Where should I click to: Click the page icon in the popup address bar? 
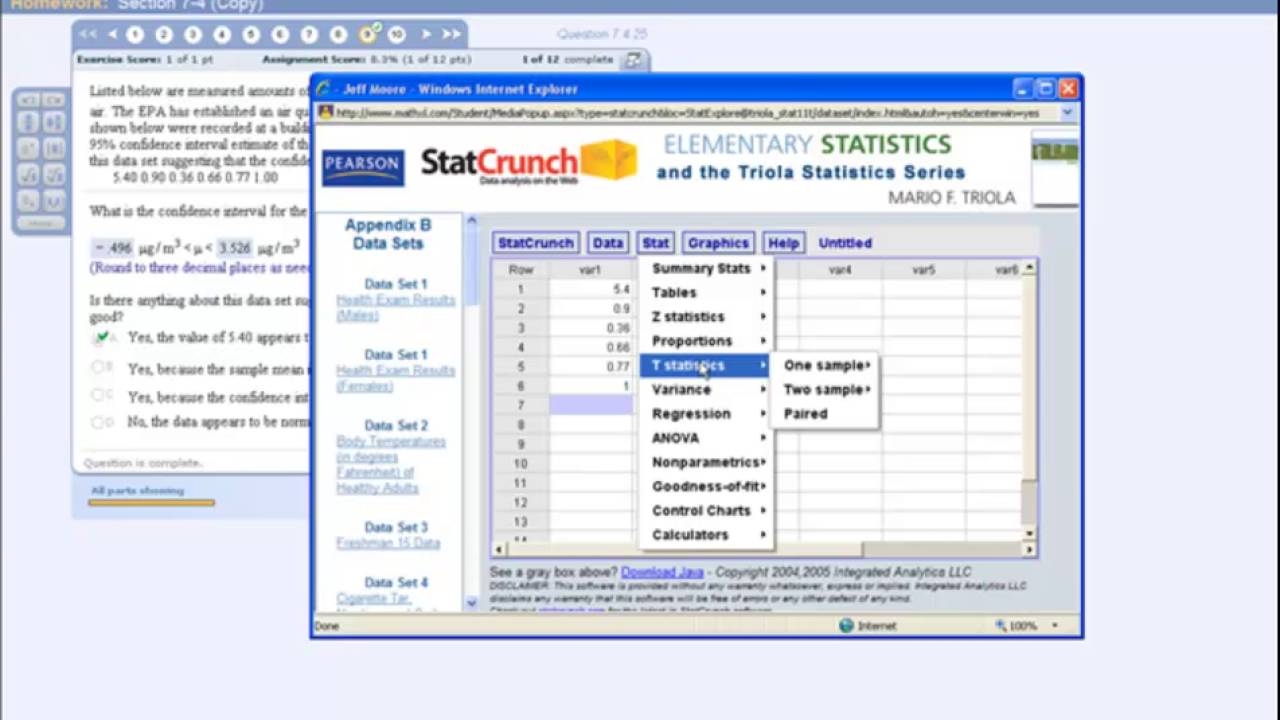tap(325, 113)
